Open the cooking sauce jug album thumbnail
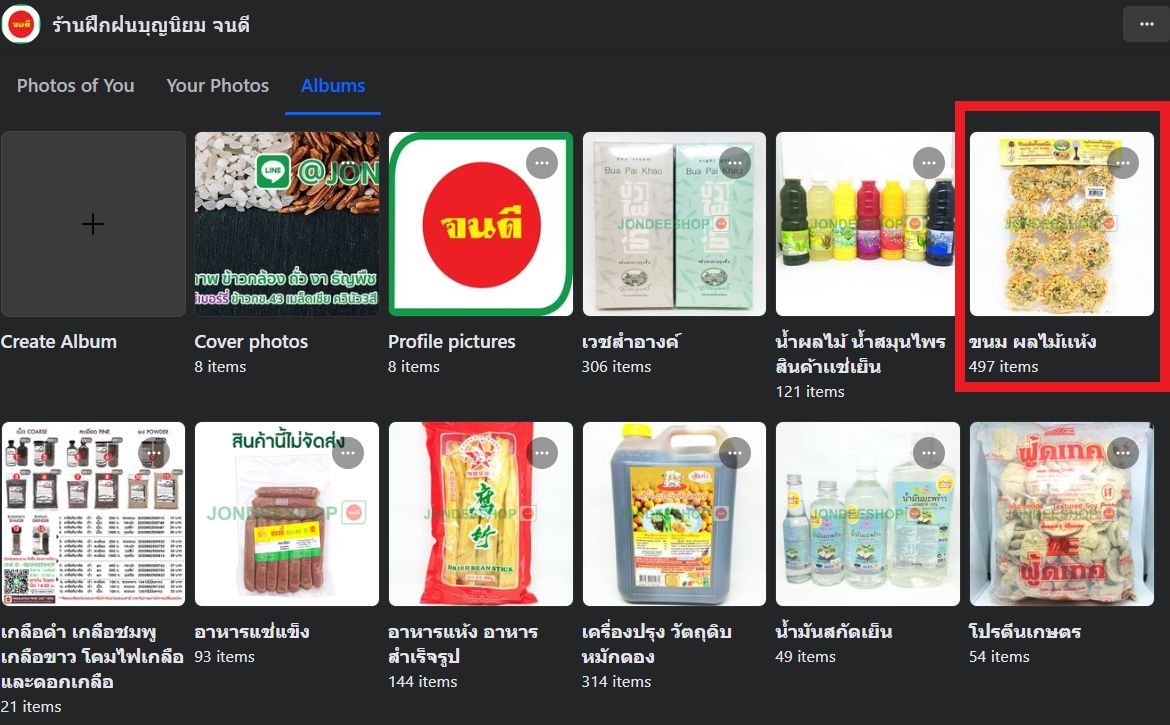This screenshot has width=1170, height=725. (674, 514)
